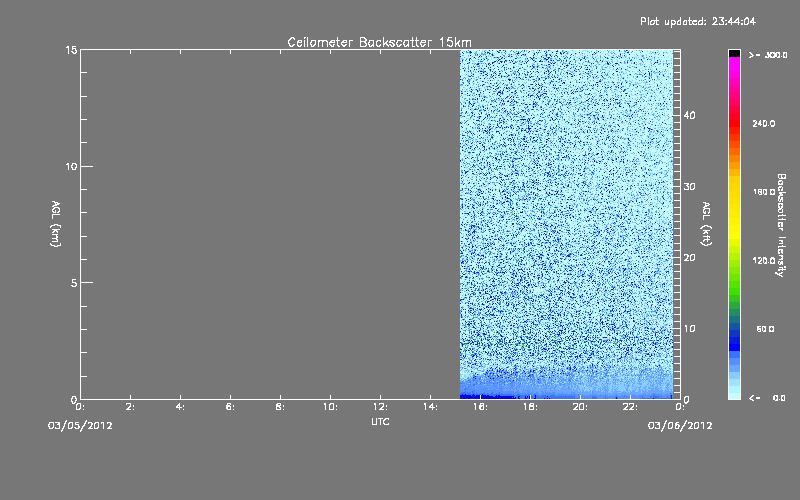Image resolution: width=800 pixels, height=500 pixels.
Task: Click the colorbar '>= 300.0' maximum label
Action: click(x=768, y=55)
